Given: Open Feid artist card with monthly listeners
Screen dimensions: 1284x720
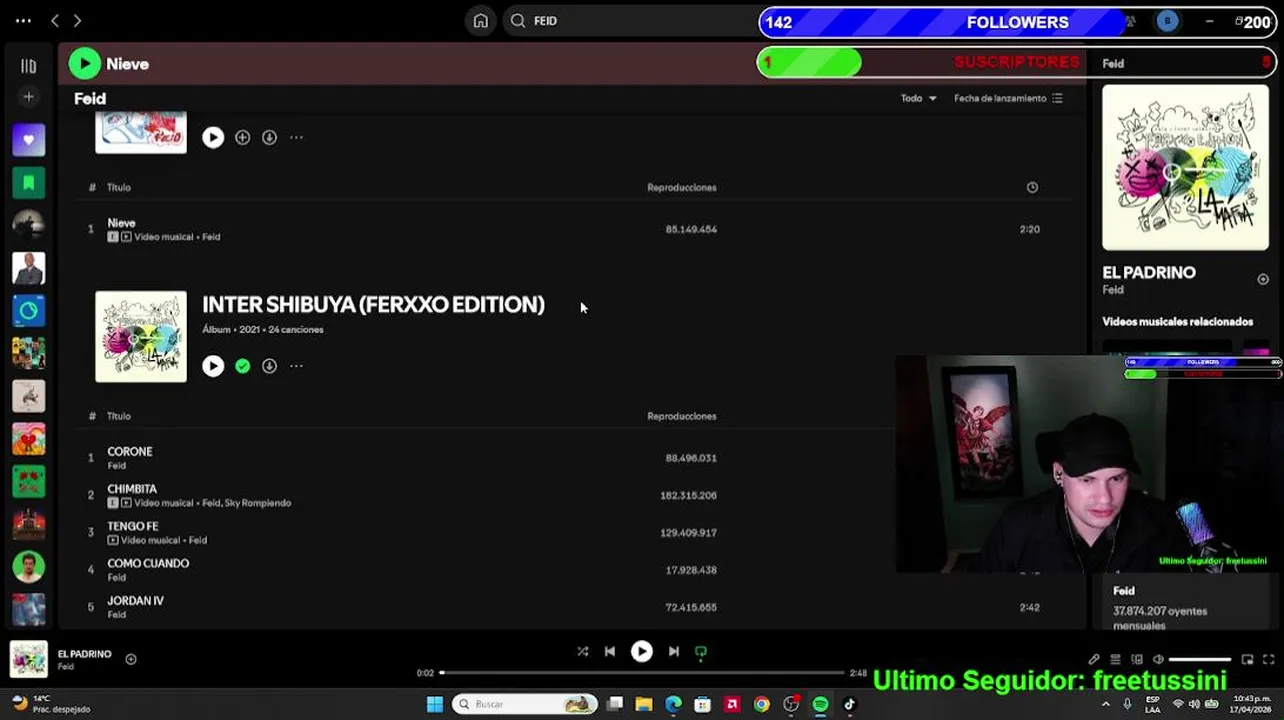Looking at the screenshot, I should (1185, 607).
